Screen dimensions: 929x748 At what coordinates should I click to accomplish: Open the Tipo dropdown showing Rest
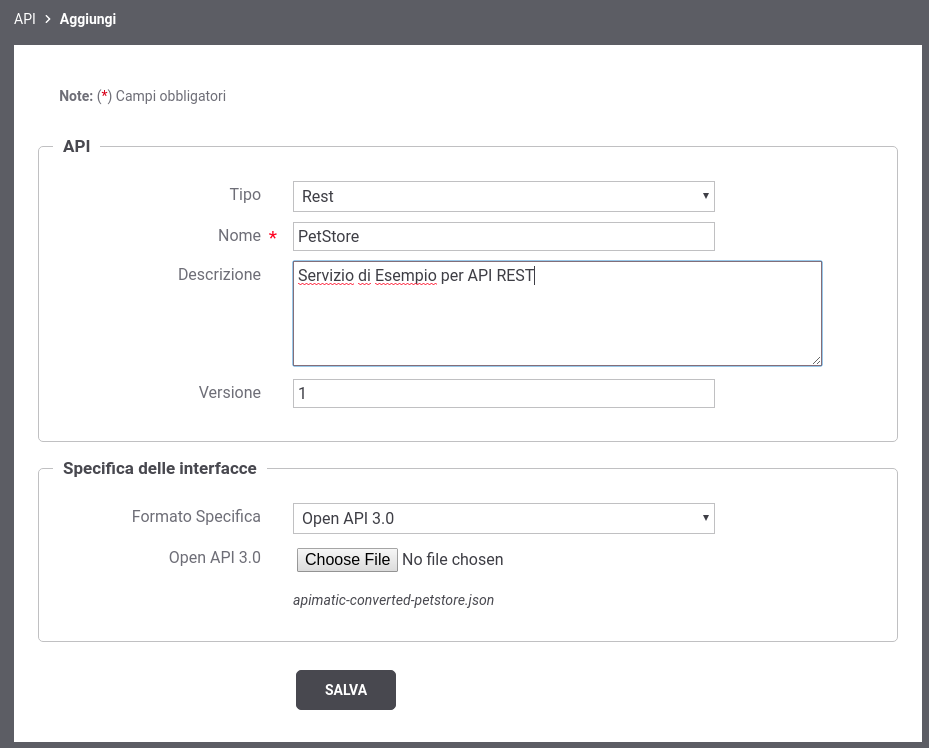pos(504,197)
